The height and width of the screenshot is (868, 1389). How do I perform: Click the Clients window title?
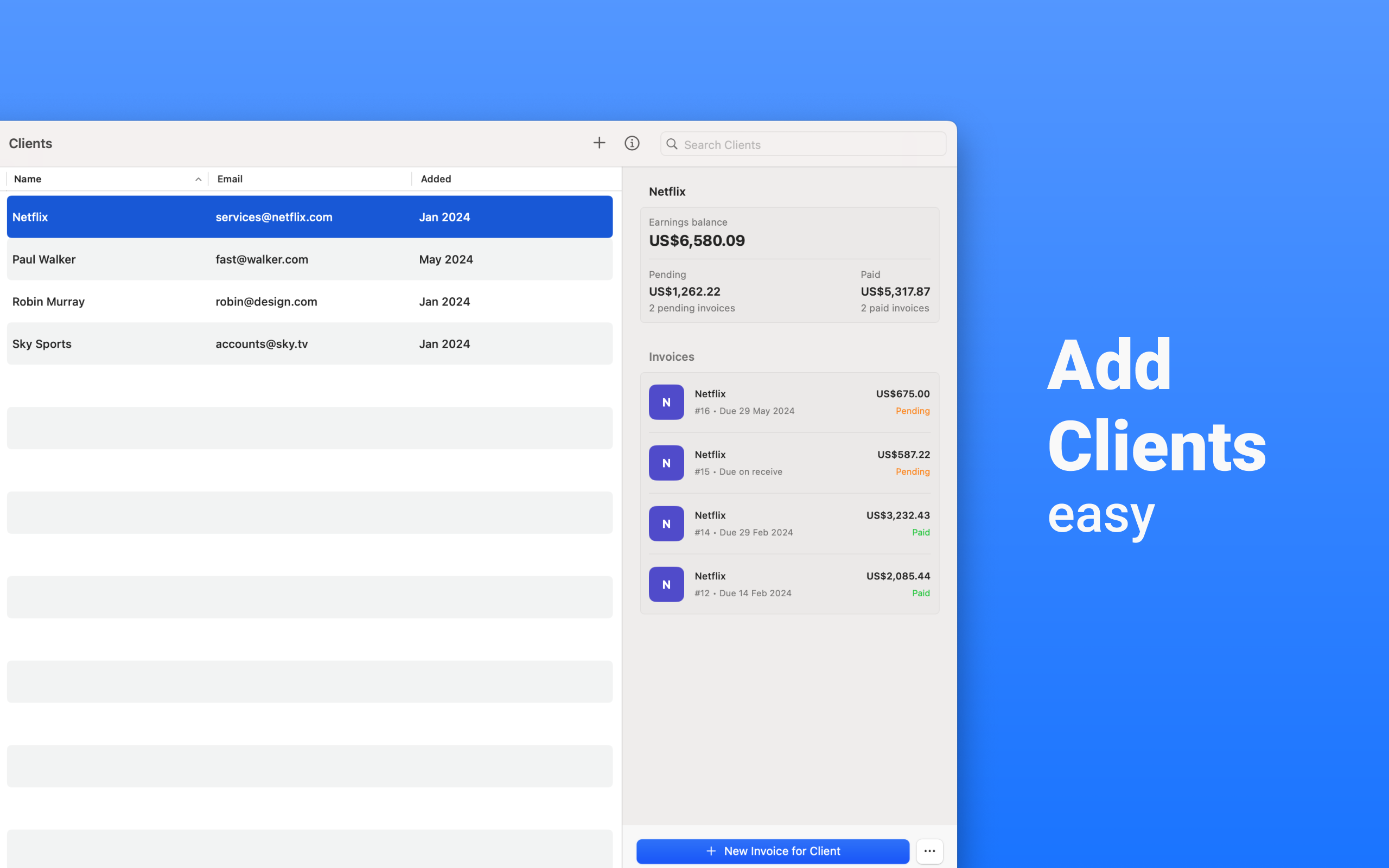click(x=30, y=144)
